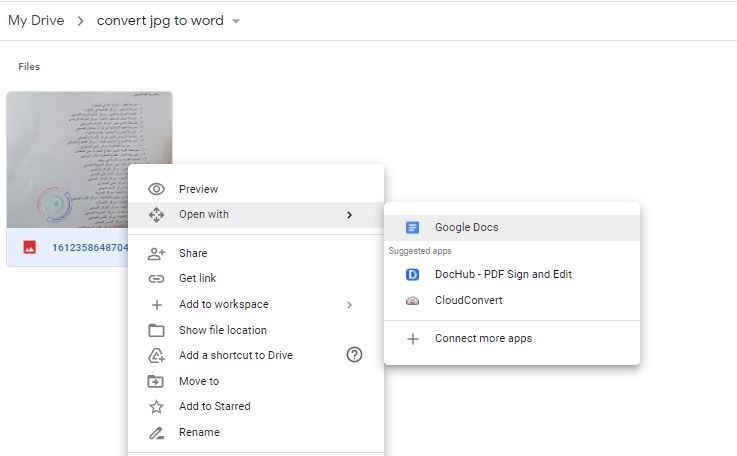Select Add a shortcut to Drive
The image size is (737, 456).
pos(235,356)
